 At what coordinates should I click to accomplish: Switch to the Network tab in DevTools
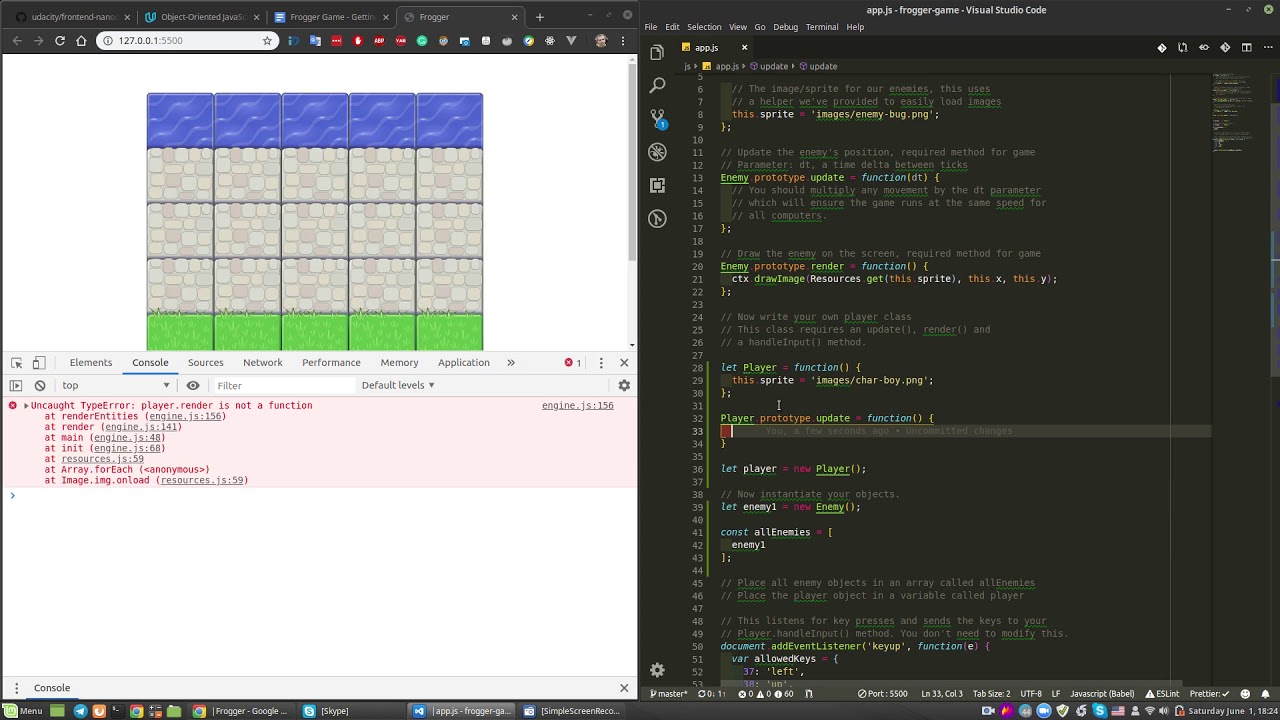pos(262,362)
